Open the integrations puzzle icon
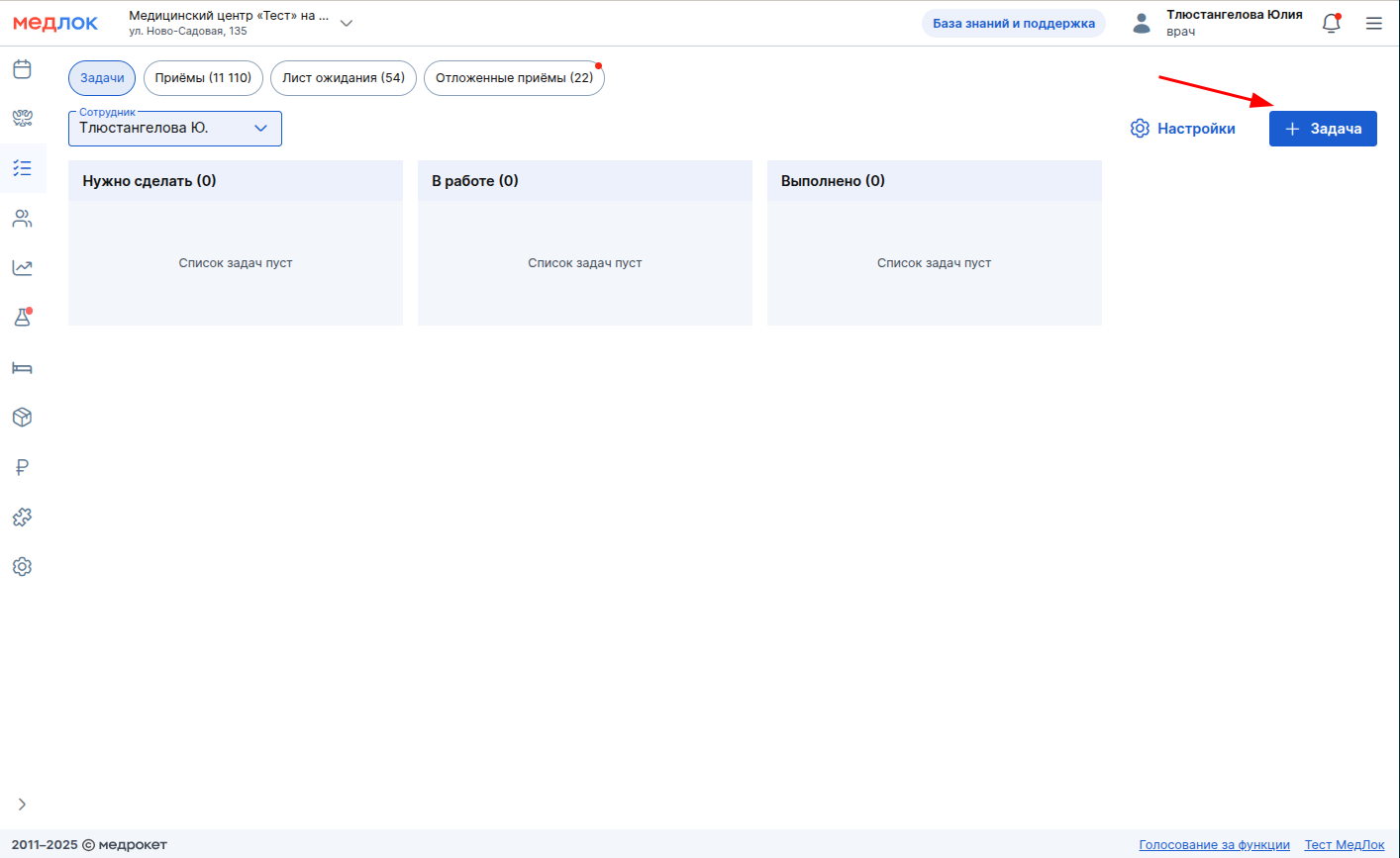This screenshot has width=1400, height=858. 22,517
